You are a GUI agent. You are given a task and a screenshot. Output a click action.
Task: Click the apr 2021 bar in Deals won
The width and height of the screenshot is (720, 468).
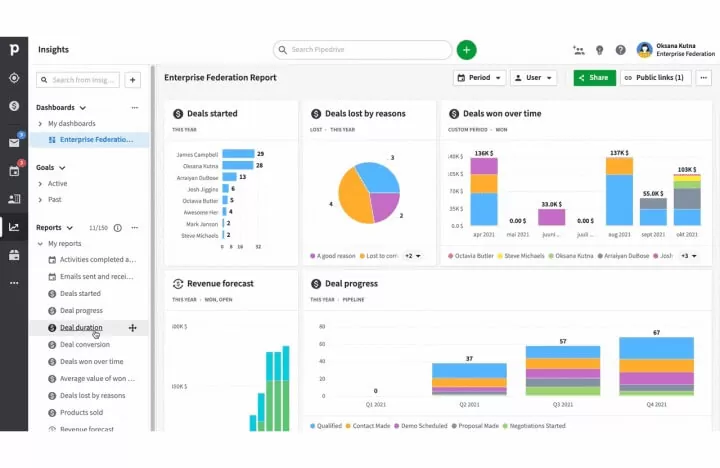(x=484, y=192)
